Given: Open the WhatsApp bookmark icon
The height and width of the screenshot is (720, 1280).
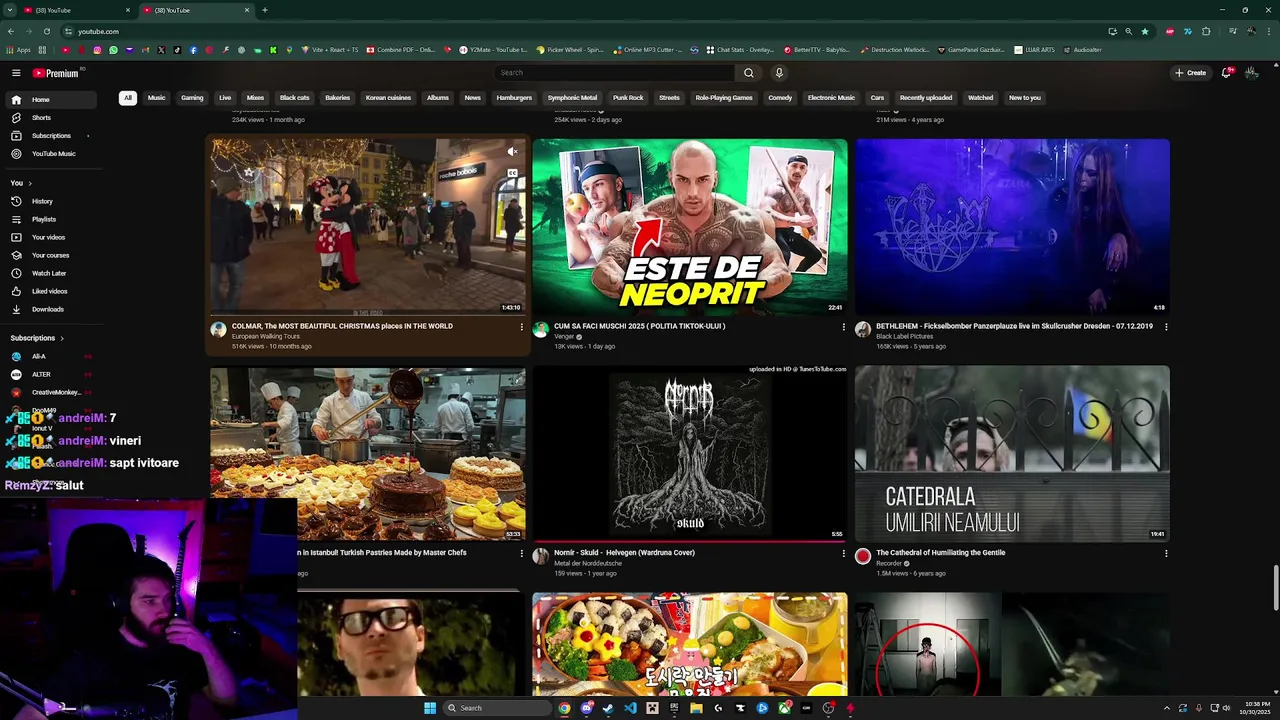Looking at the screenshot, I should [x=113, y=50].
